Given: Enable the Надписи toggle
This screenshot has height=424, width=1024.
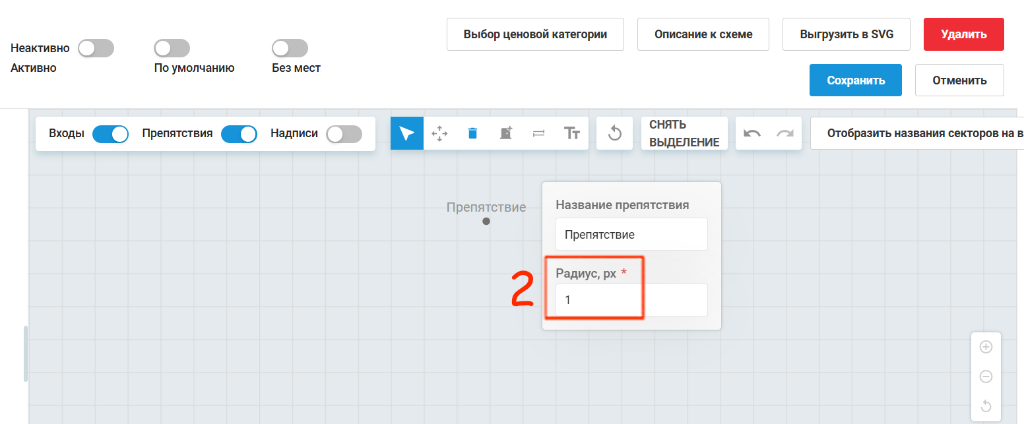Looking at the screenshot, I should [x=344, y=134].
